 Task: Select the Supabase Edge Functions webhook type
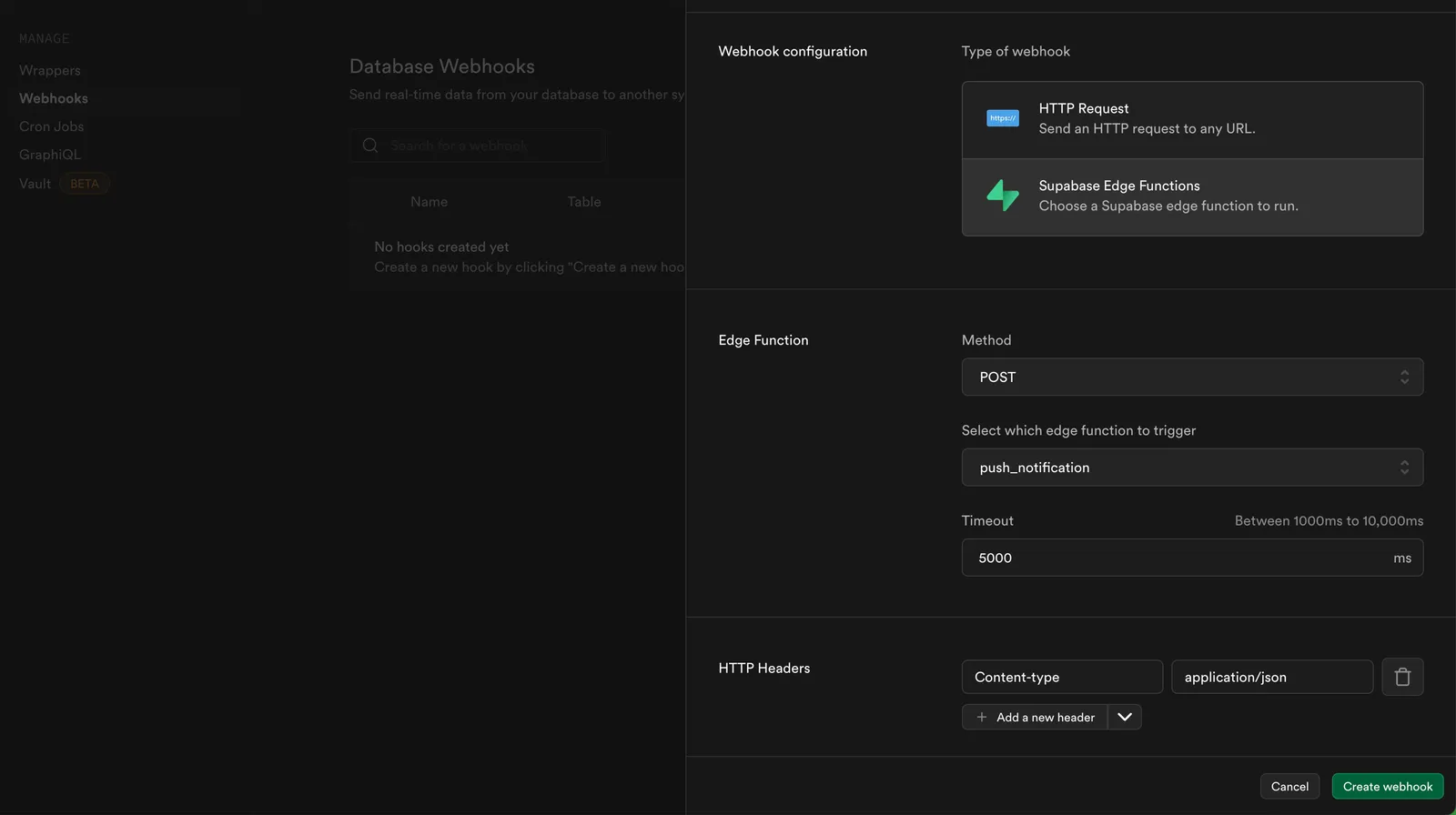click(1192, 197)
